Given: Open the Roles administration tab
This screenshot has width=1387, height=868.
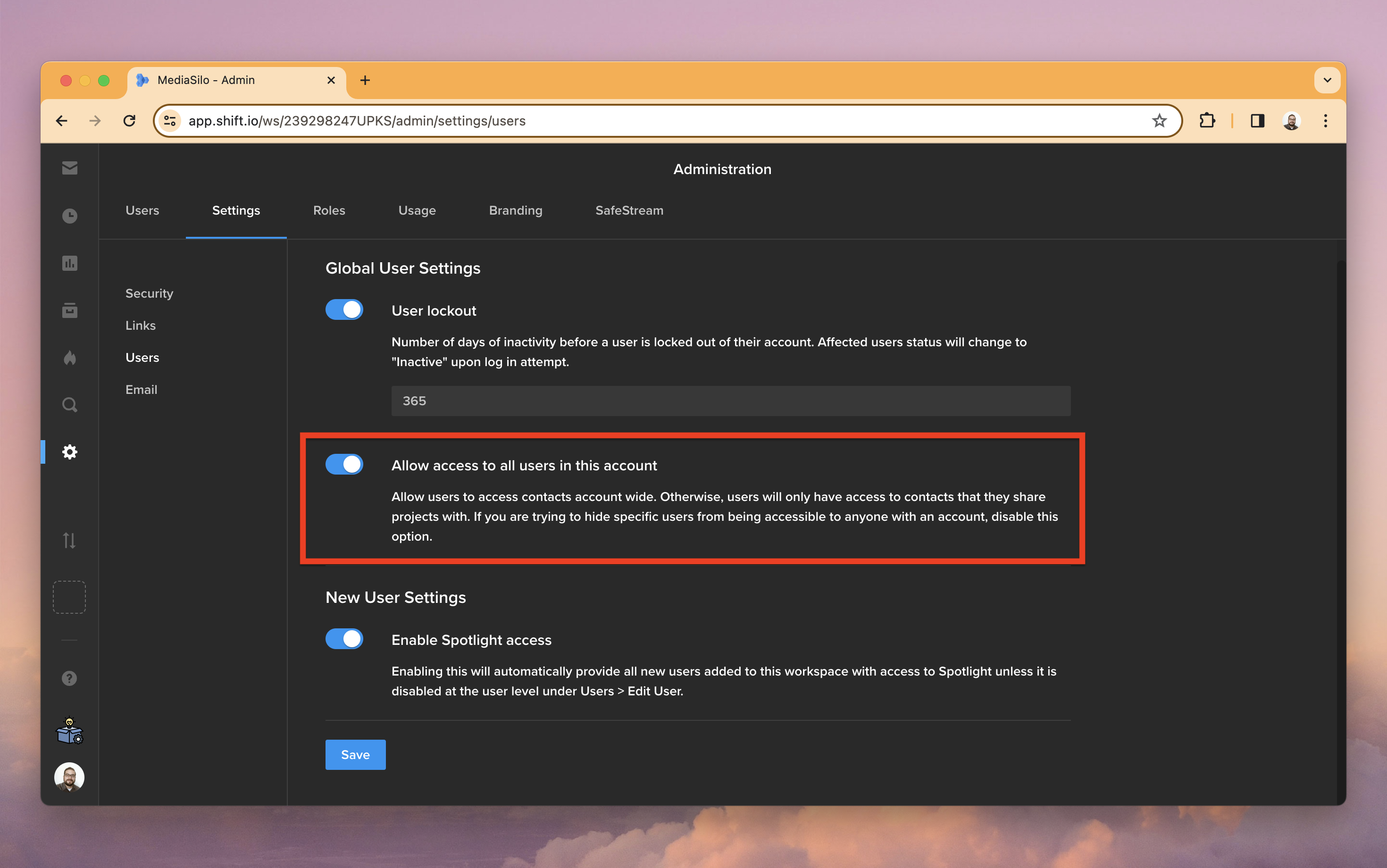Looking at the screenshot, I should pos(329,210).
